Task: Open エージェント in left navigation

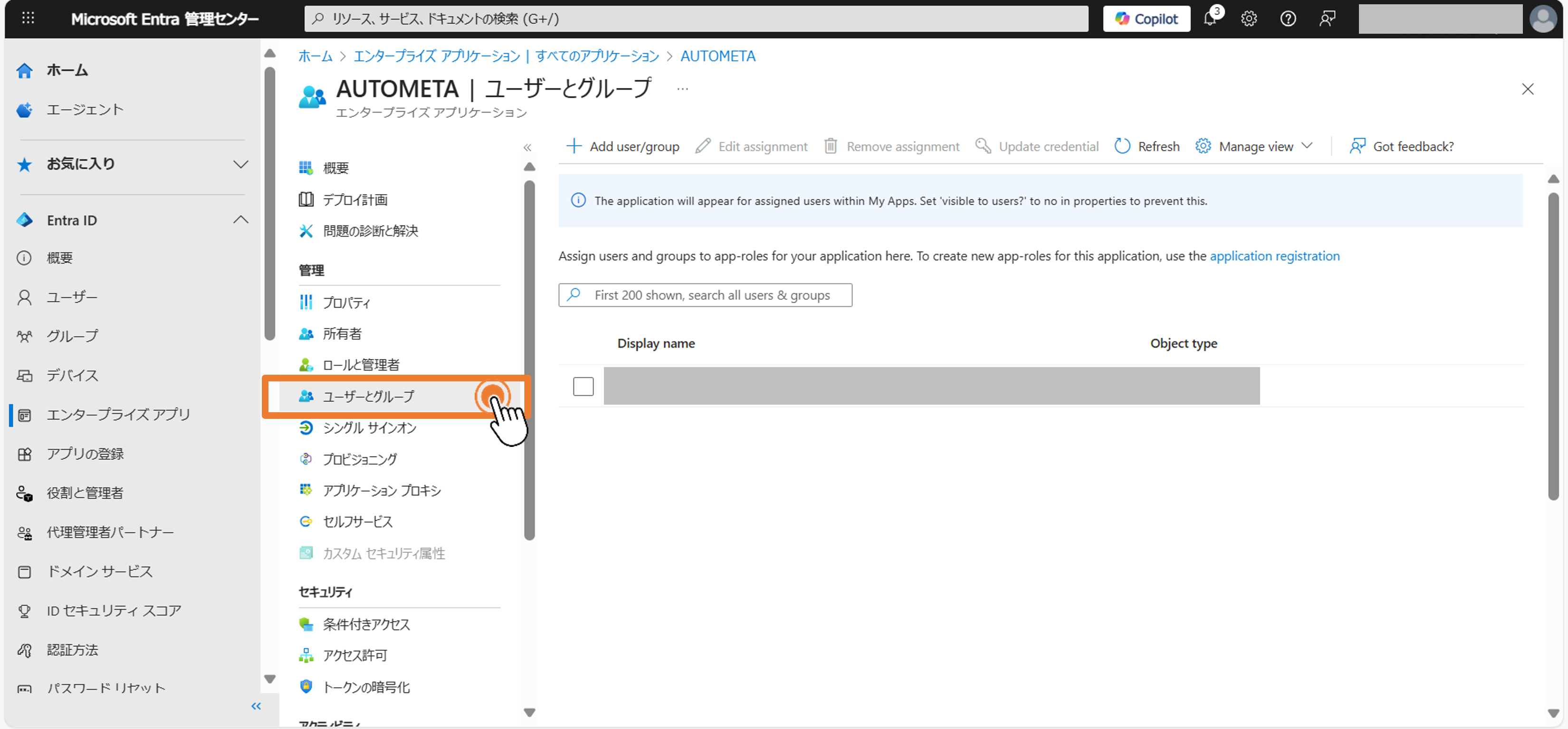Action: point(85,110)
